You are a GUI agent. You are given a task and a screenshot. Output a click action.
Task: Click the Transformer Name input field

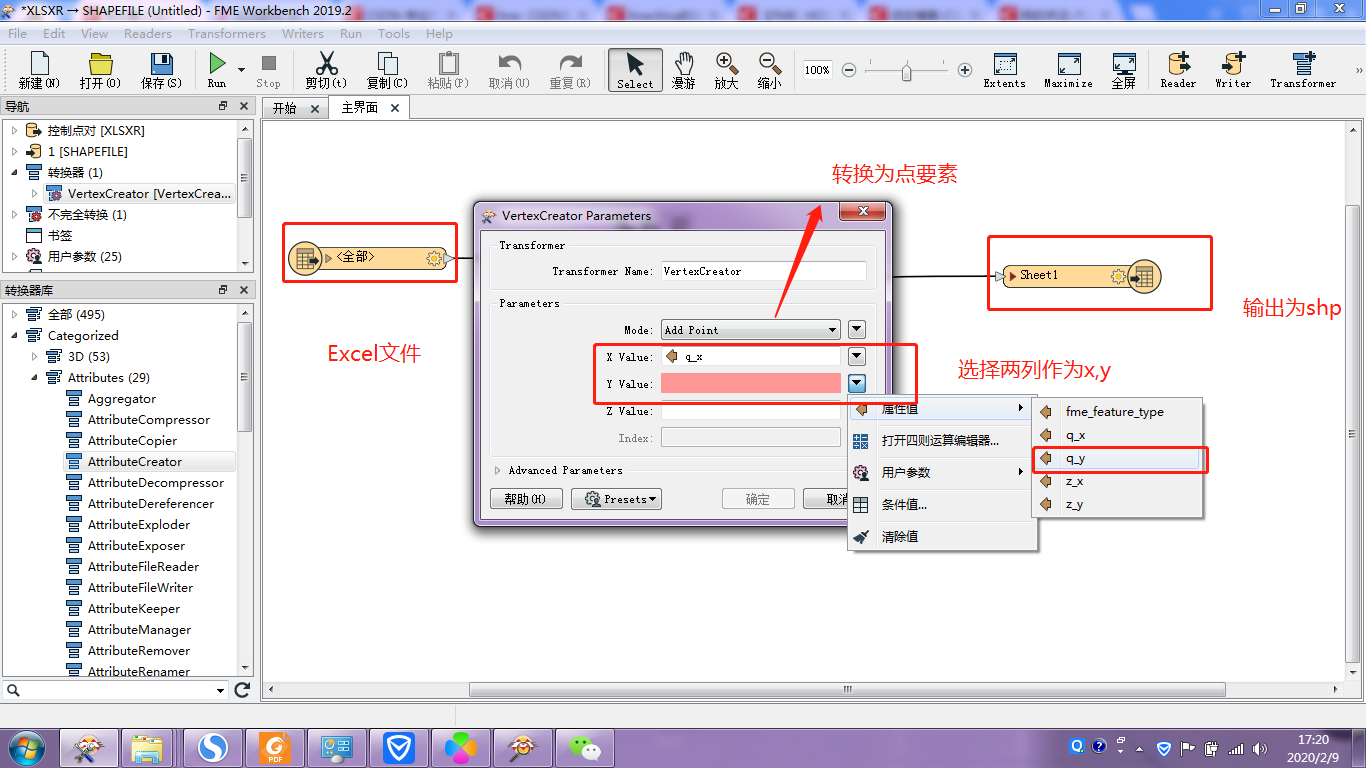[x=763, y=271]
